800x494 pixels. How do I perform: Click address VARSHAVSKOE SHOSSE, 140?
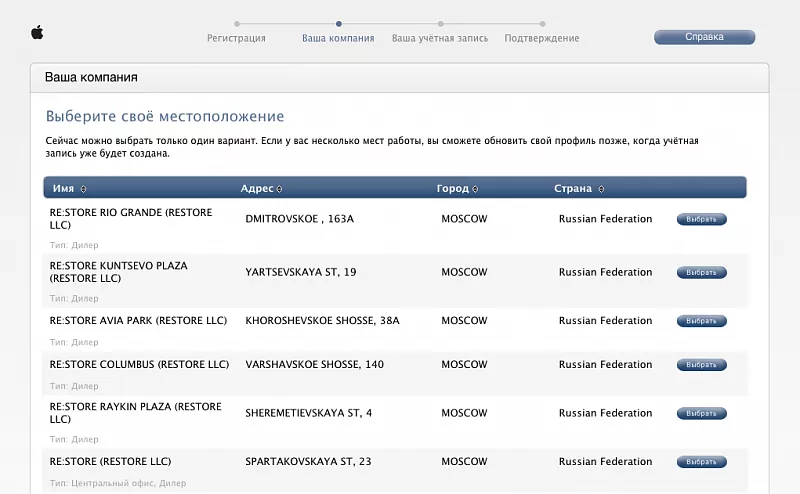[314, 364]
